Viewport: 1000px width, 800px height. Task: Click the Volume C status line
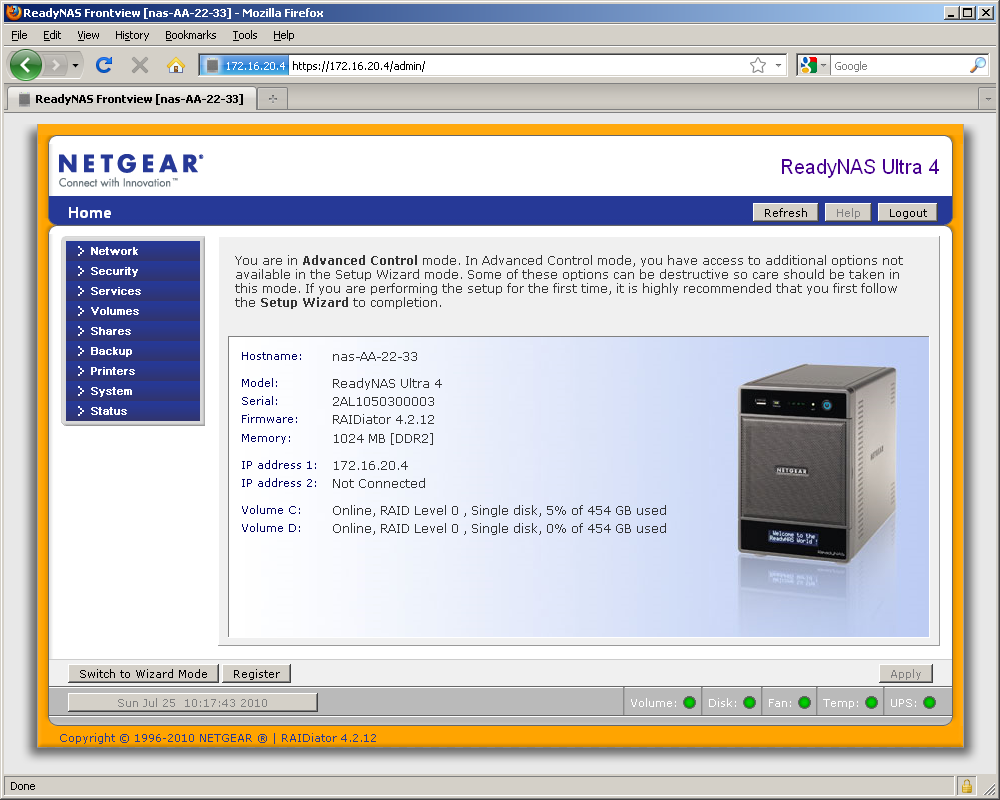click(499, 510)
